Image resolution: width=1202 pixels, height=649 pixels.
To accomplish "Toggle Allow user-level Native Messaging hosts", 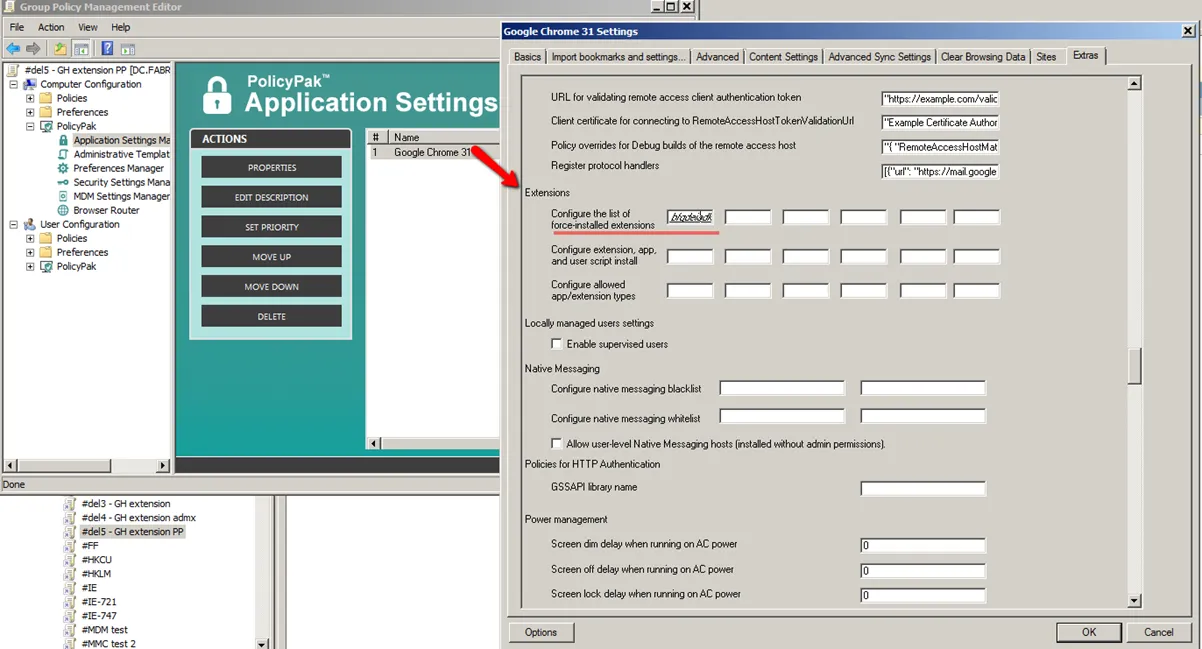I will click(x=557, y=444).
